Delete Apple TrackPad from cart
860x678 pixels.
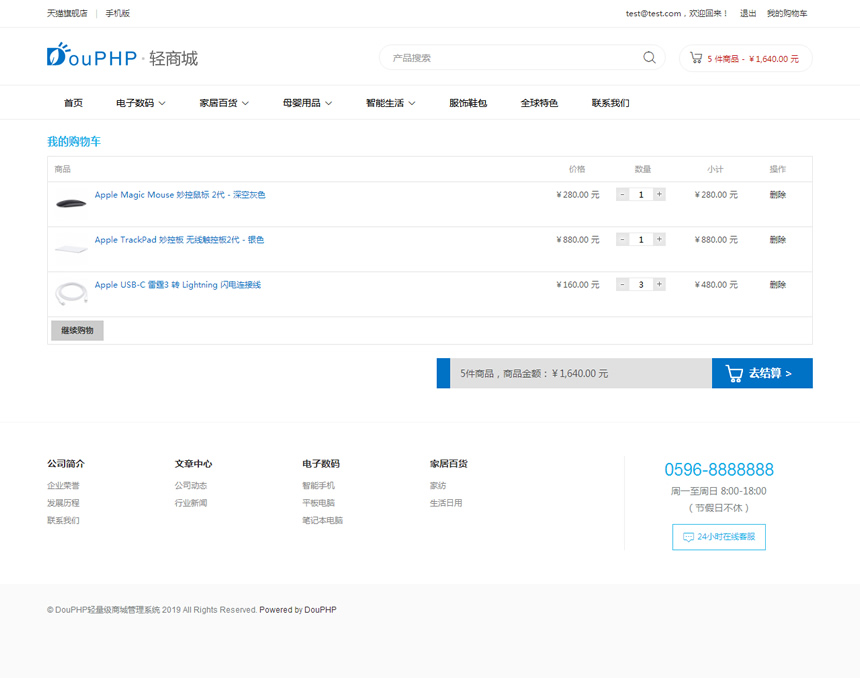(x=778, y=240)
